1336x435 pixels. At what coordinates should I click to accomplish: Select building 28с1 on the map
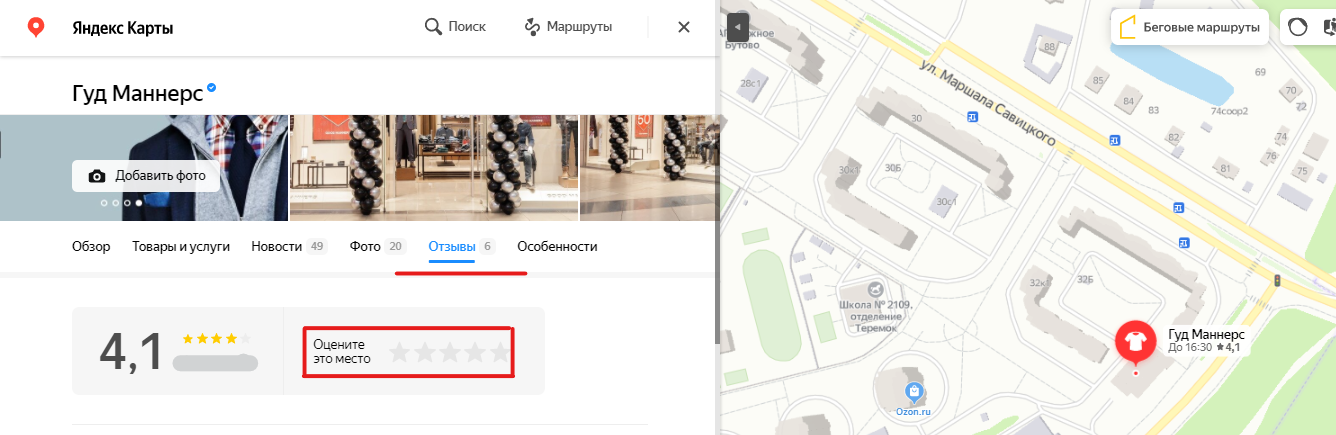[x=750, y=83]
